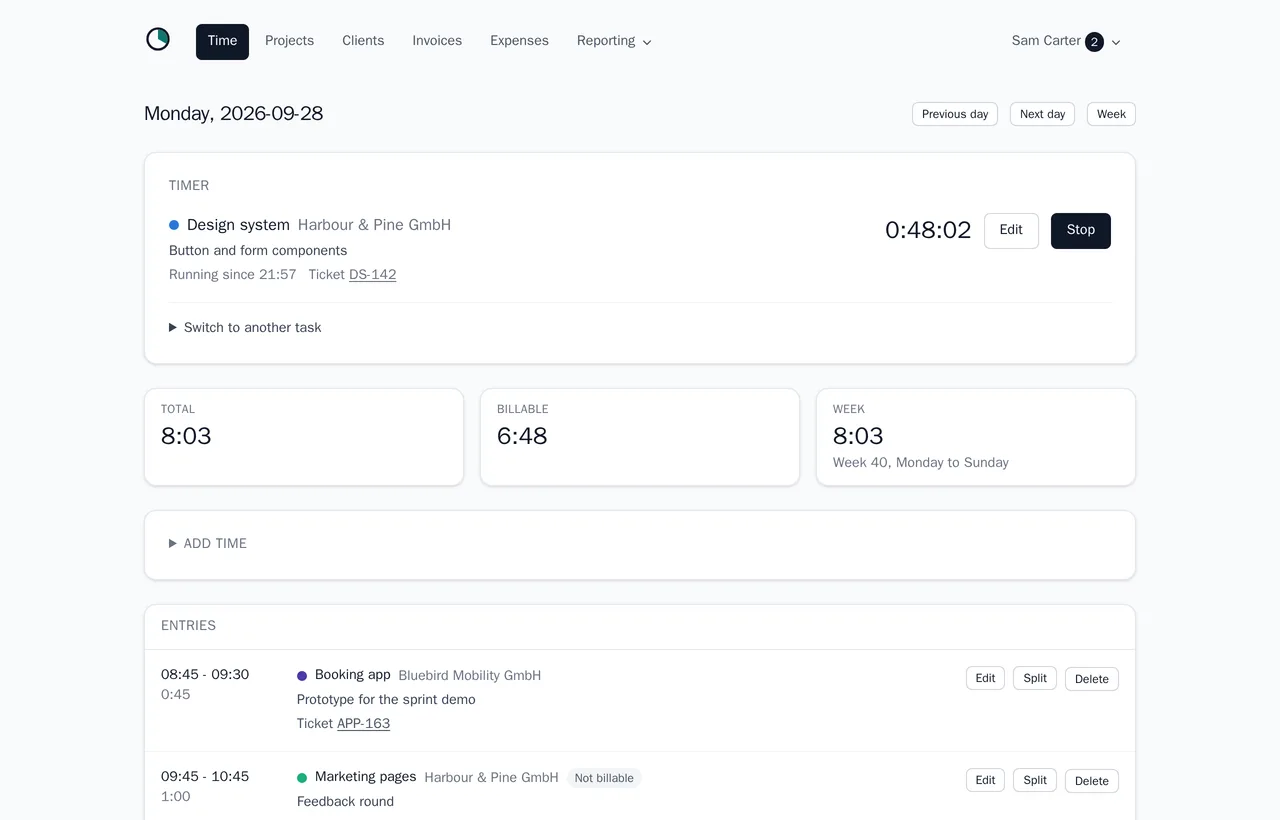Click the Billable total 6:48
This screenshot has width=1280, height=820.
[x=522, y=436]
